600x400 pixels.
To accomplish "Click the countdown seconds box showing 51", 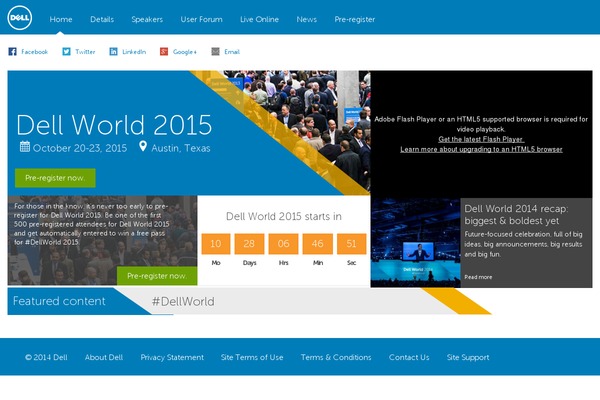I will [x=351, y=244].
